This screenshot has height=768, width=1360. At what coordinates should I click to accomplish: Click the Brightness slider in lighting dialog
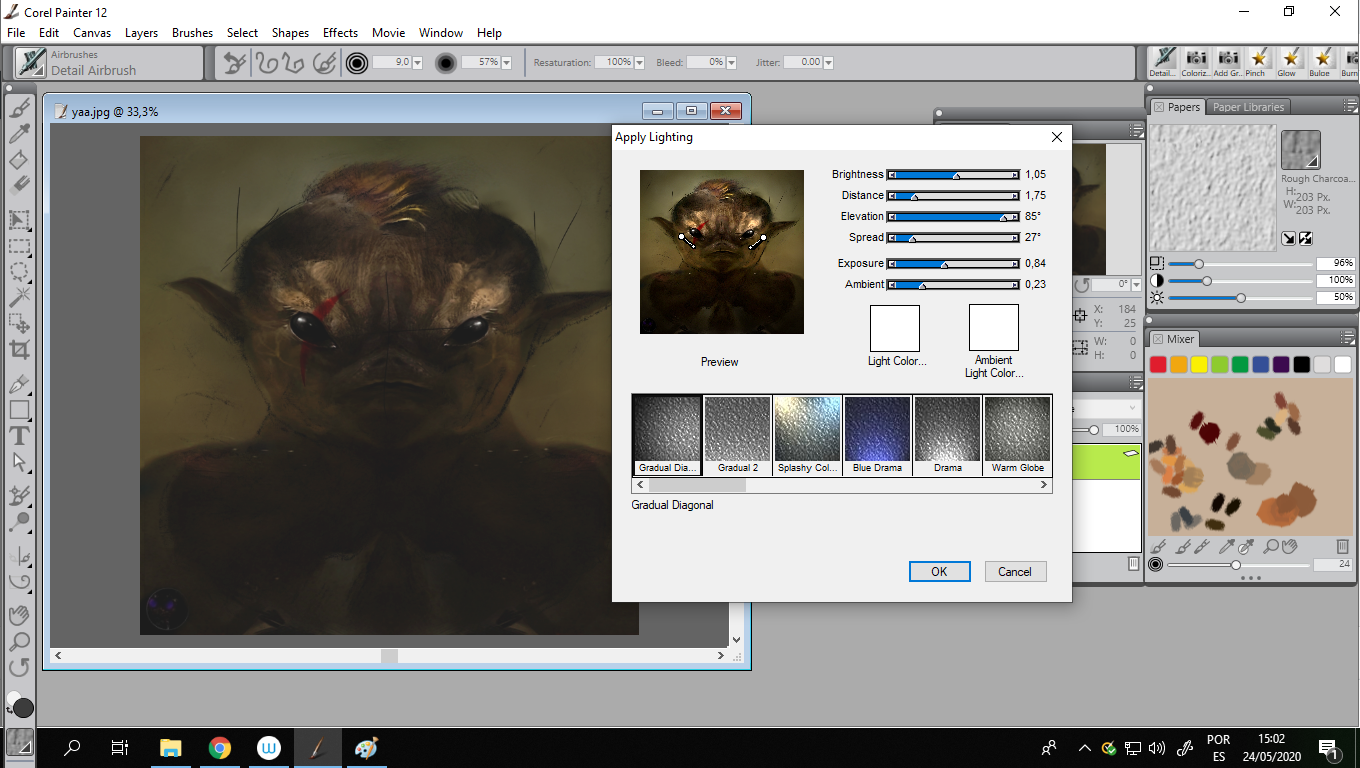(953, 175)
